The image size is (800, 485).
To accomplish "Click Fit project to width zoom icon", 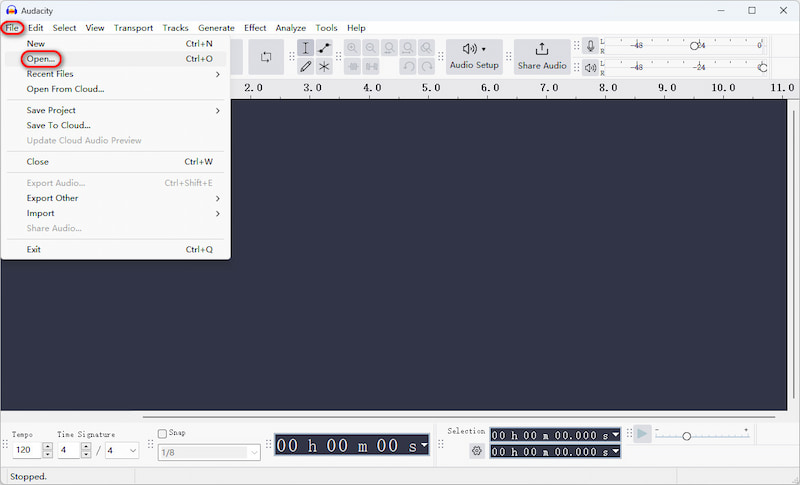I will 408,48.
